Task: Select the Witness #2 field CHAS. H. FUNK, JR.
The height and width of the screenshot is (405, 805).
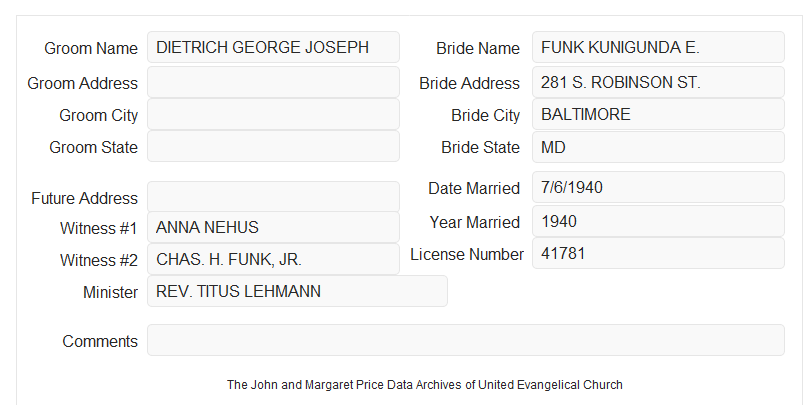Action: [273, 259]
